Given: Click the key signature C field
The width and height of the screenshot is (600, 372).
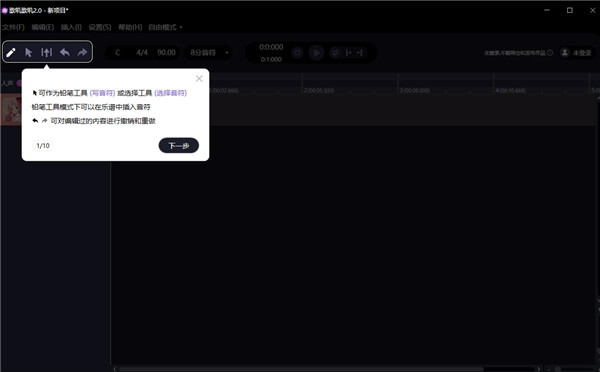Looking at the screenshot, I should point(117,52).
